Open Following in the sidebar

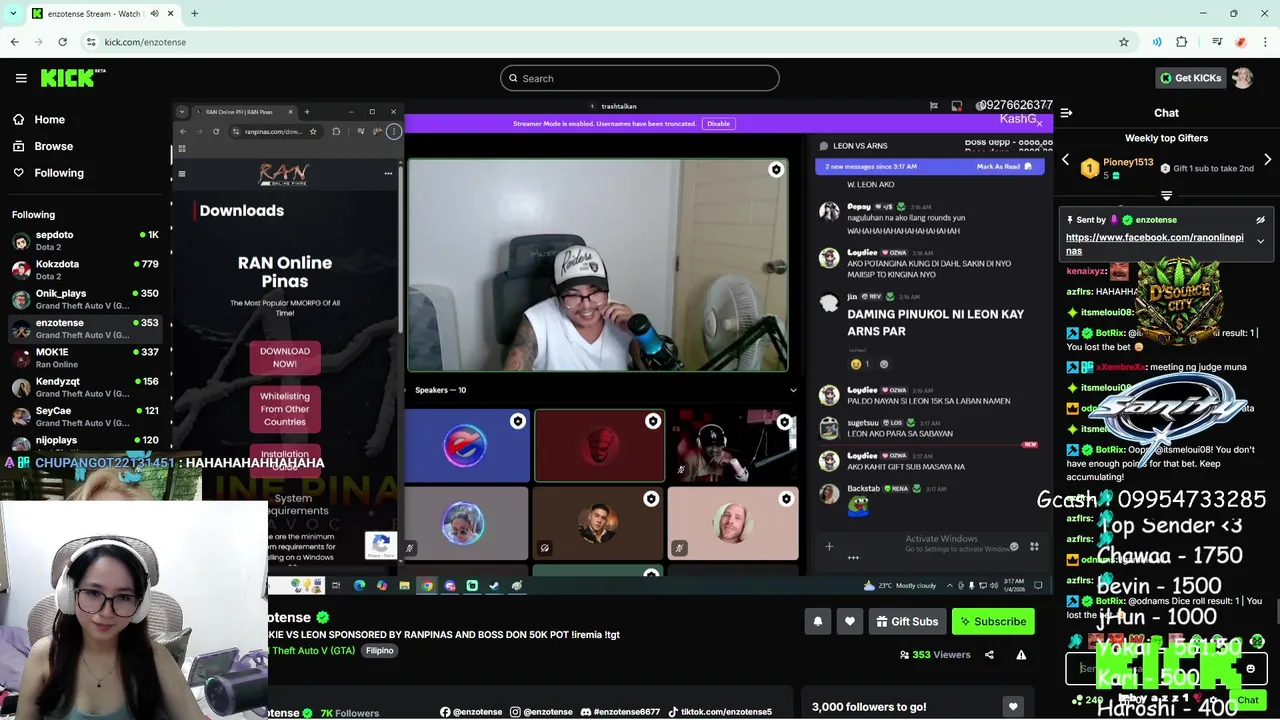coord(59,173)
